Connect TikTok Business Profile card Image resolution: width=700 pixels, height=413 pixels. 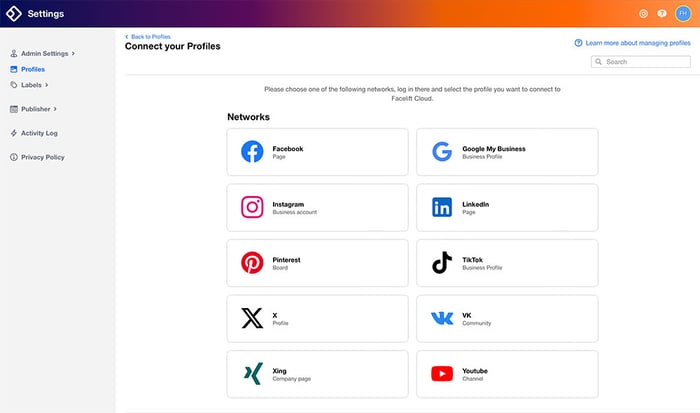coord(507,263)
